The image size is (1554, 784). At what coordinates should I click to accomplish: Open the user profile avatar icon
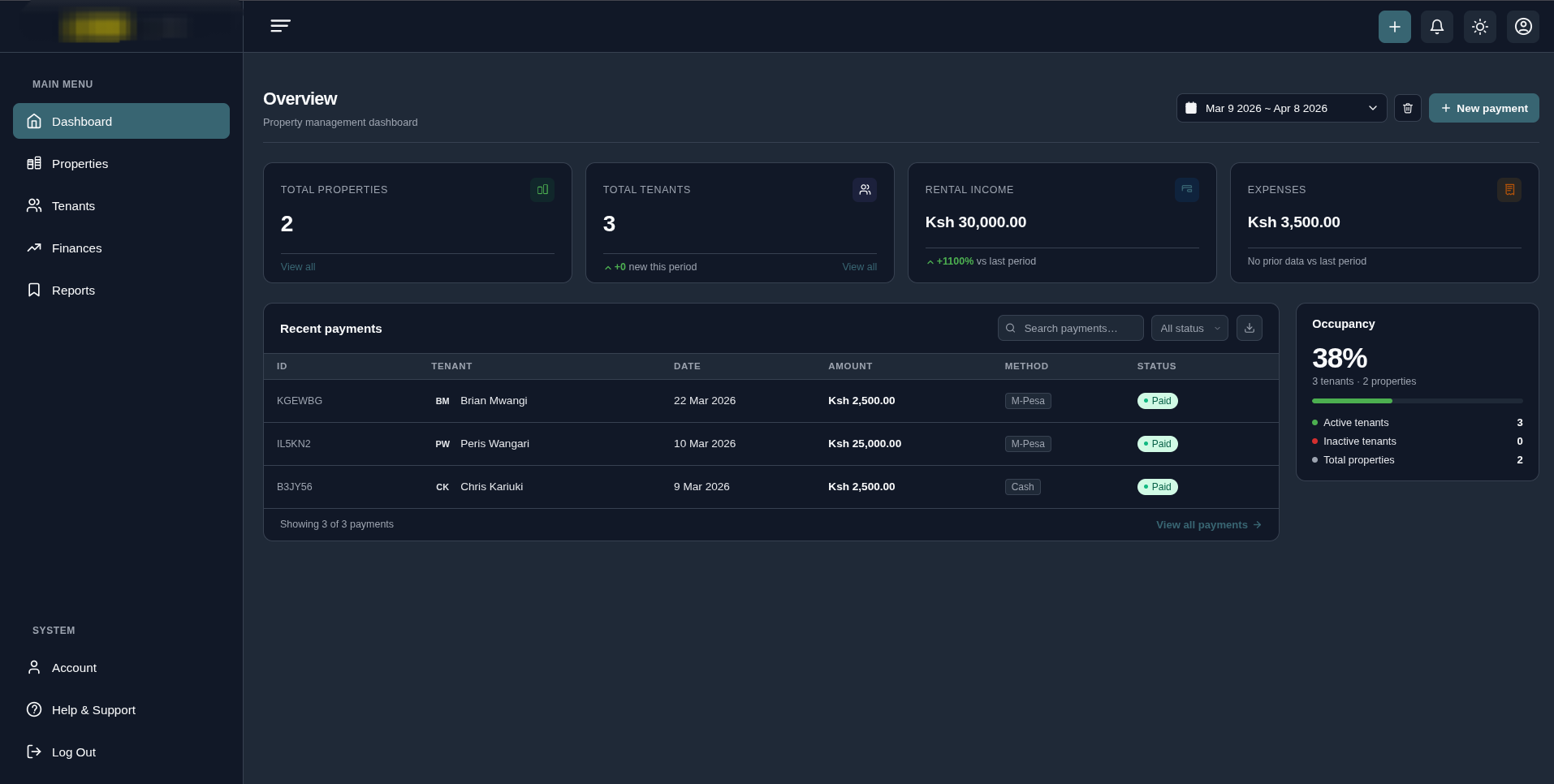[x=1522, y=27]
